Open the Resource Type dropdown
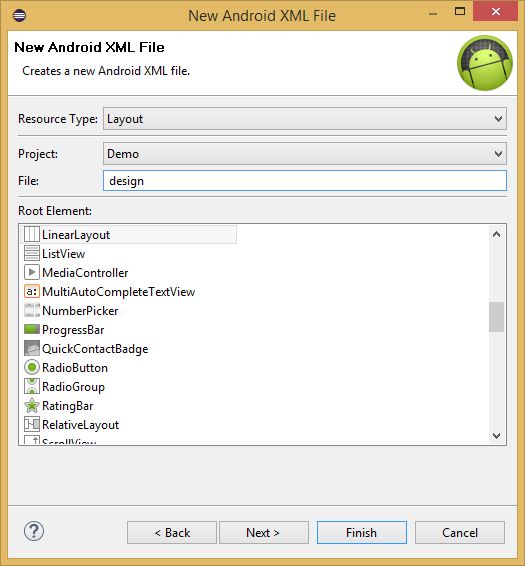The width and height of the screenshot is (525, 566). click(x=305, y=119)
